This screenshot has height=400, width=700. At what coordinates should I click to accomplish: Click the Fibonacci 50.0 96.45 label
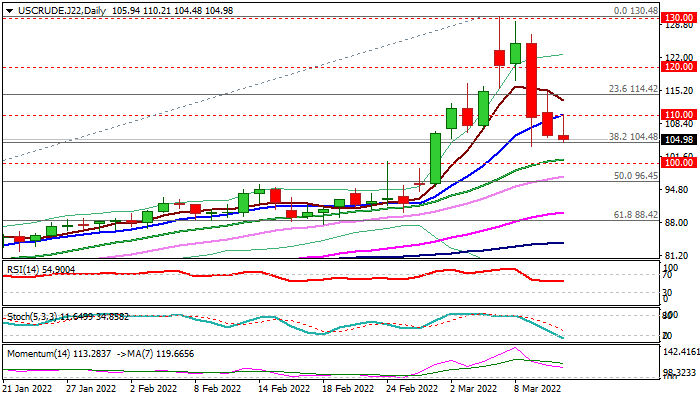[x=636, y=176]
